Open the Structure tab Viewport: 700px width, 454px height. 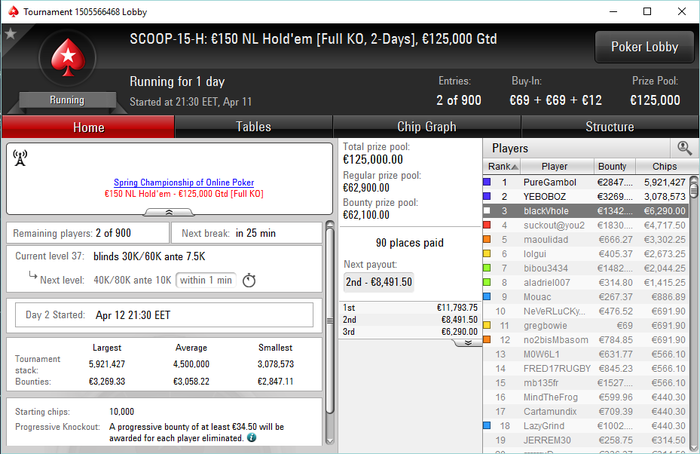[610, 127]
